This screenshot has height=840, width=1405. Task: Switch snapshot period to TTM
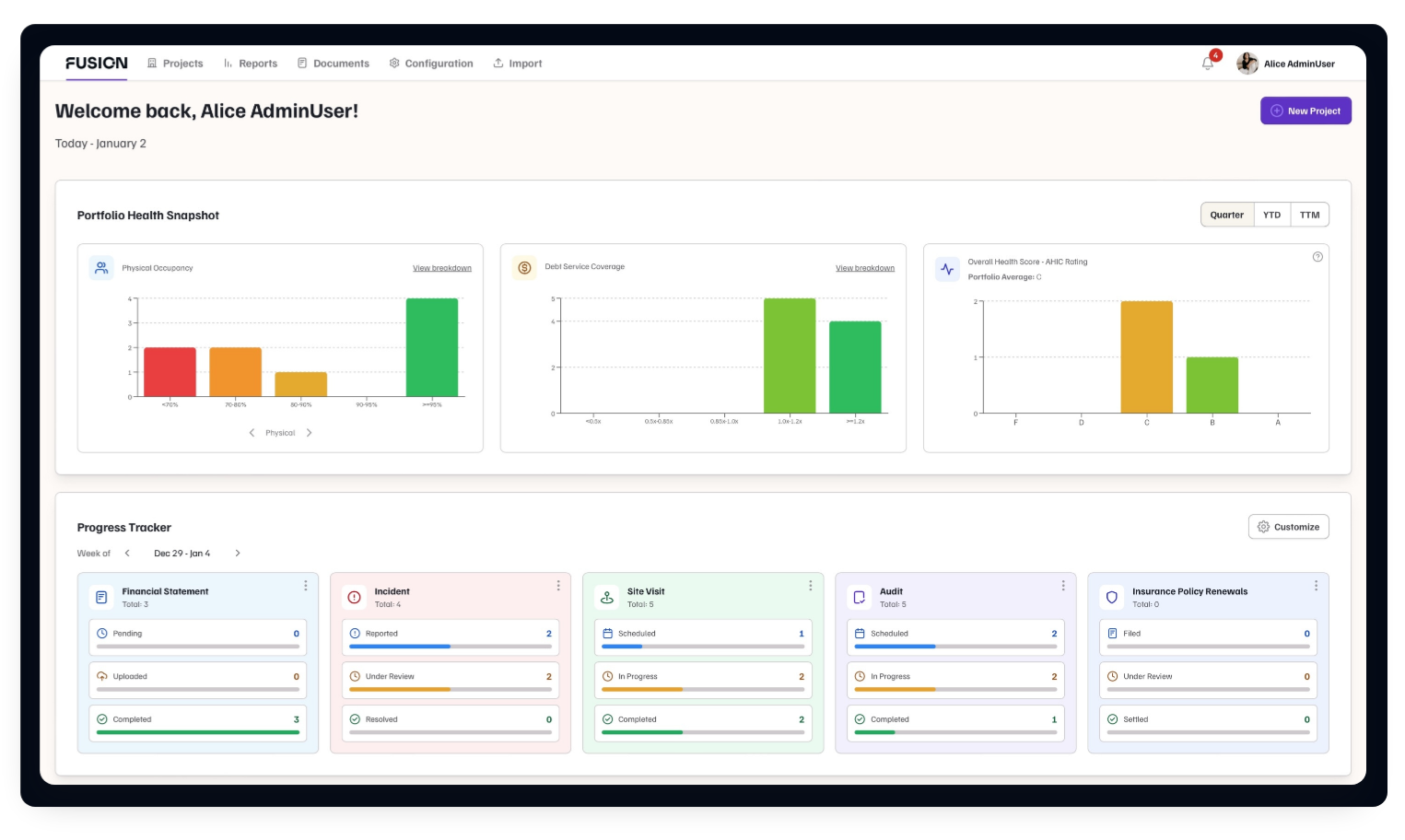[x=1309, y=215]
